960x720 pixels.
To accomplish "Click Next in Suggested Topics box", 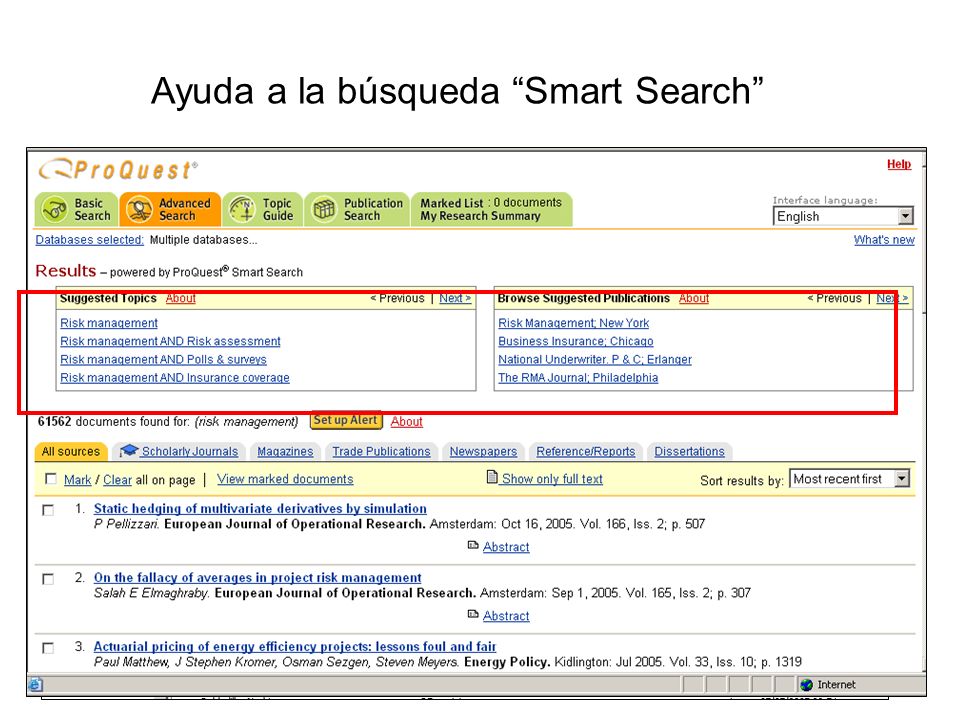I will coord(455,298).
